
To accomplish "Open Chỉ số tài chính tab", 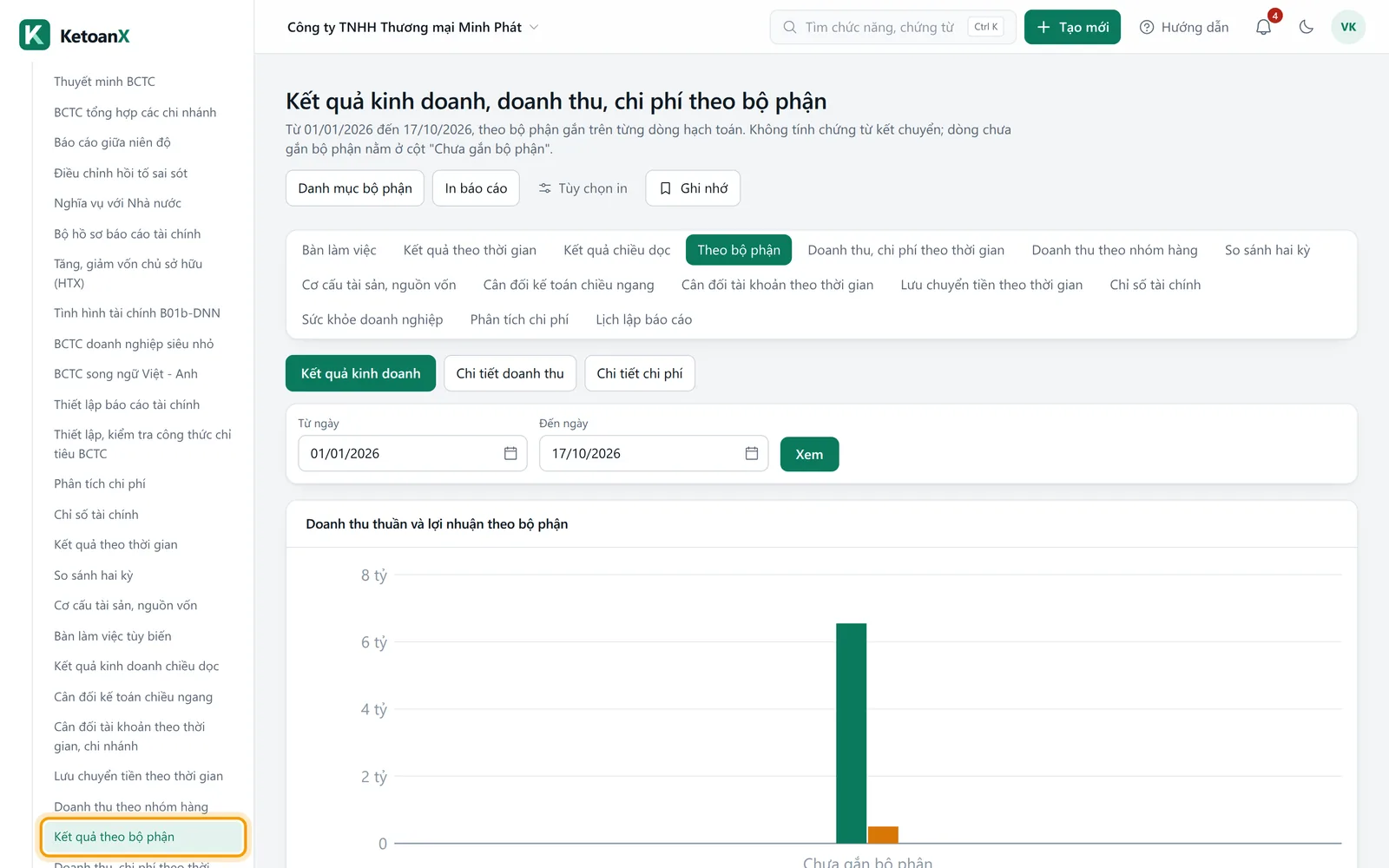I will tap(1155, 285).
